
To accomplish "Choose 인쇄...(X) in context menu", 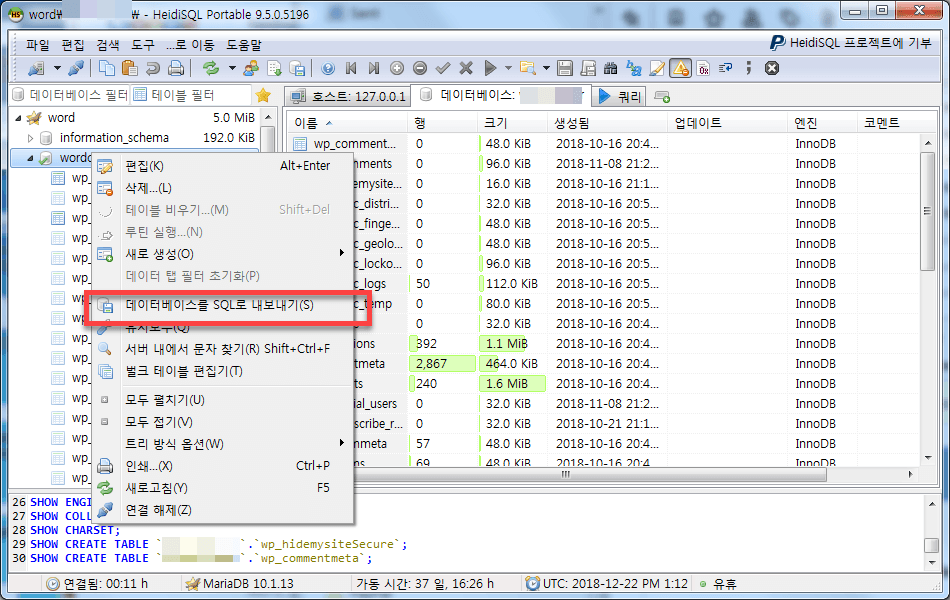I will 222,466.
